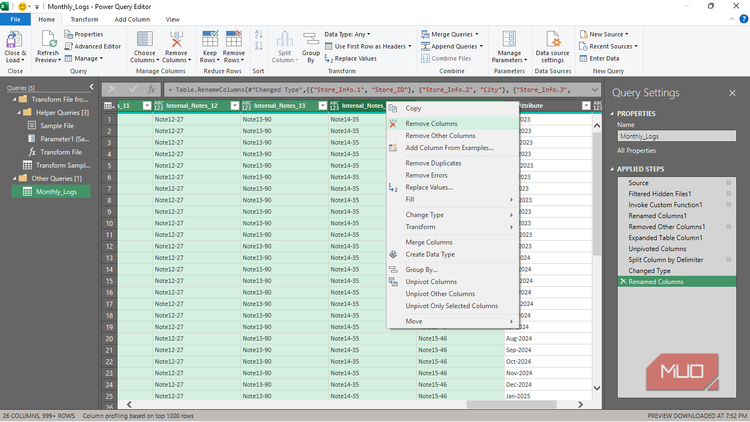Open Source step settings gear
Image resolution: width=750 pixels, height=422 pixels.
click(728, 183)
